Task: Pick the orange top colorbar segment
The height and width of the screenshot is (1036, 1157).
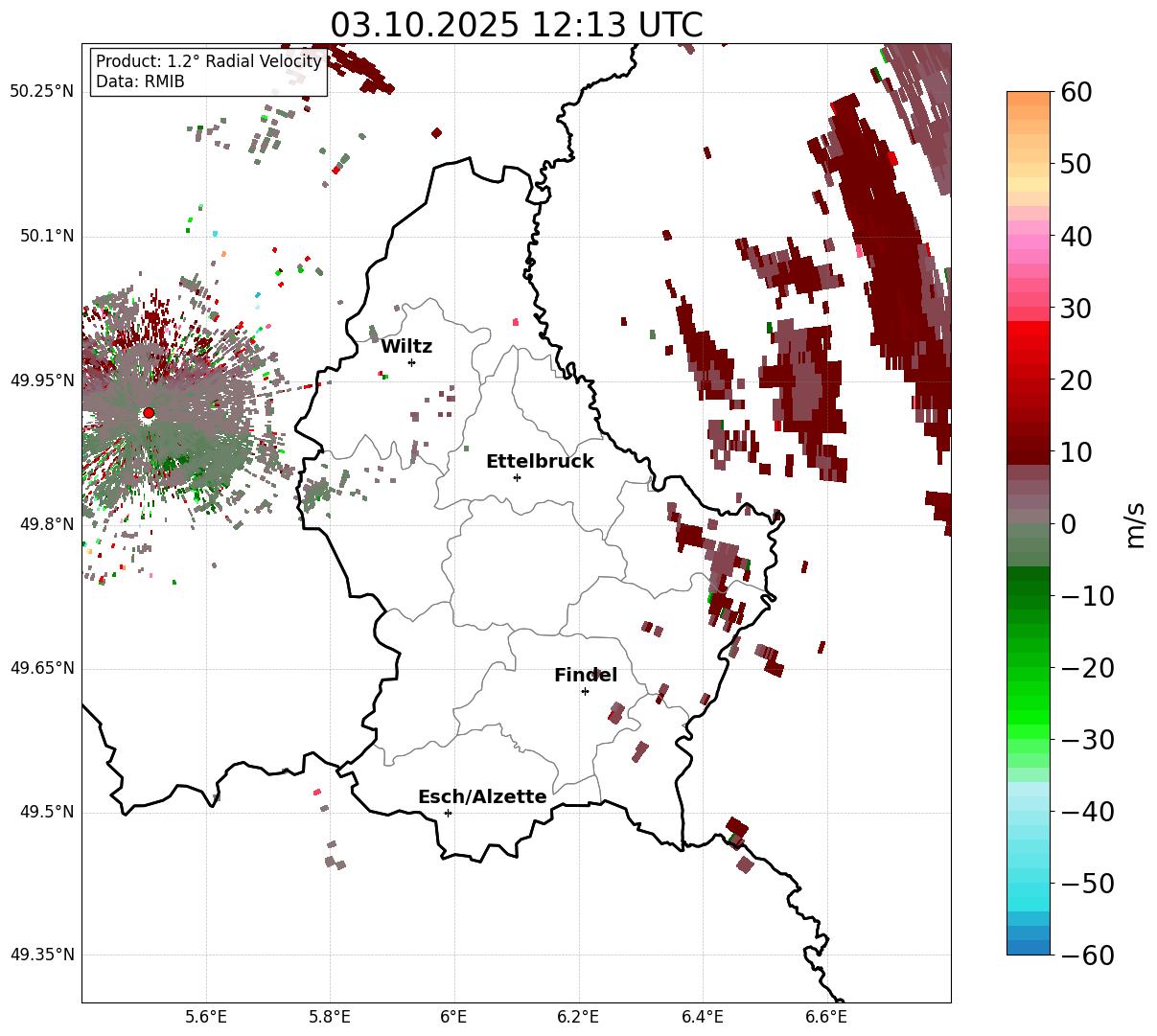Action: coord(1029,99)
